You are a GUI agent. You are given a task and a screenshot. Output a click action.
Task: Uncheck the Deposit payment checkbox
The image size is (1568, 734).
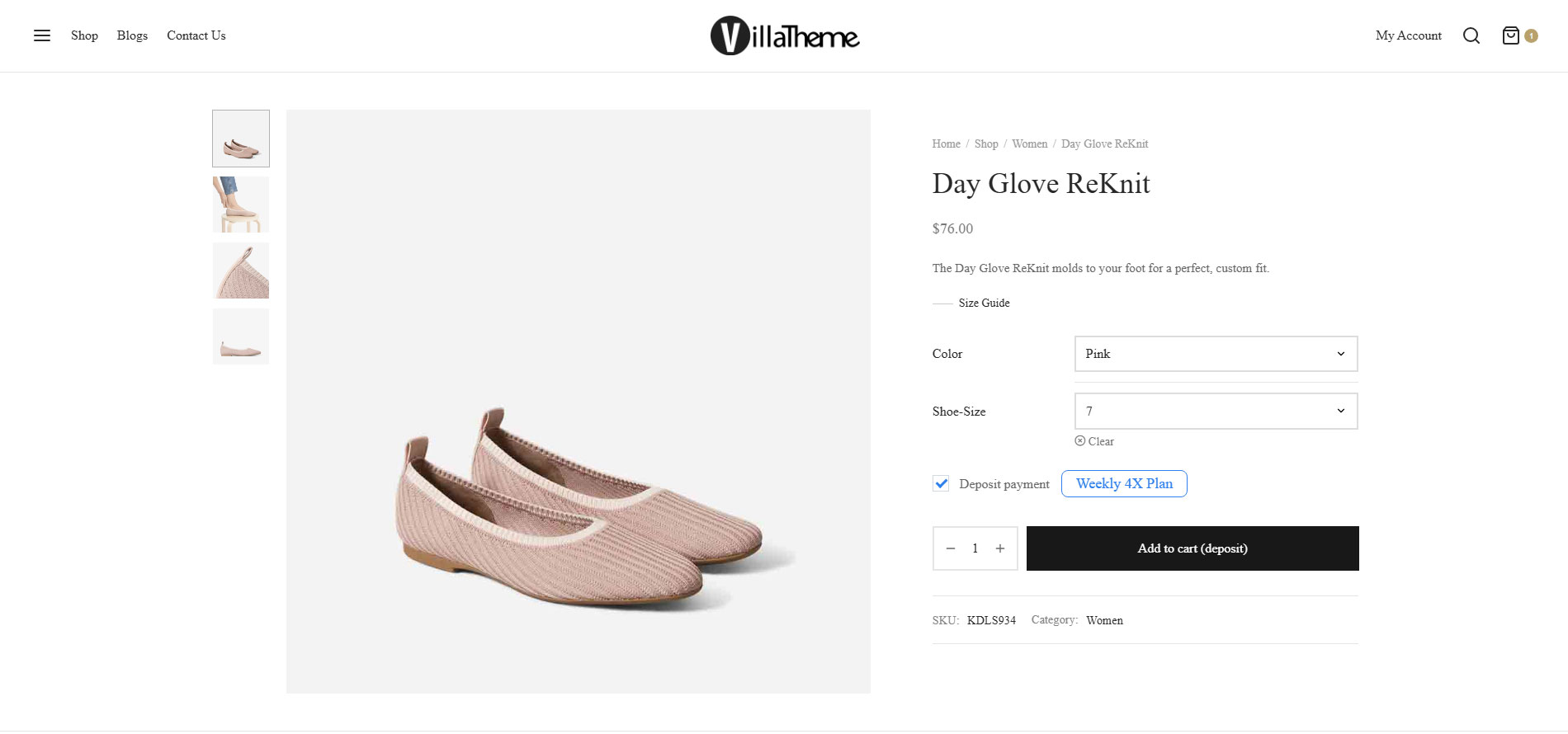(941, 484)
